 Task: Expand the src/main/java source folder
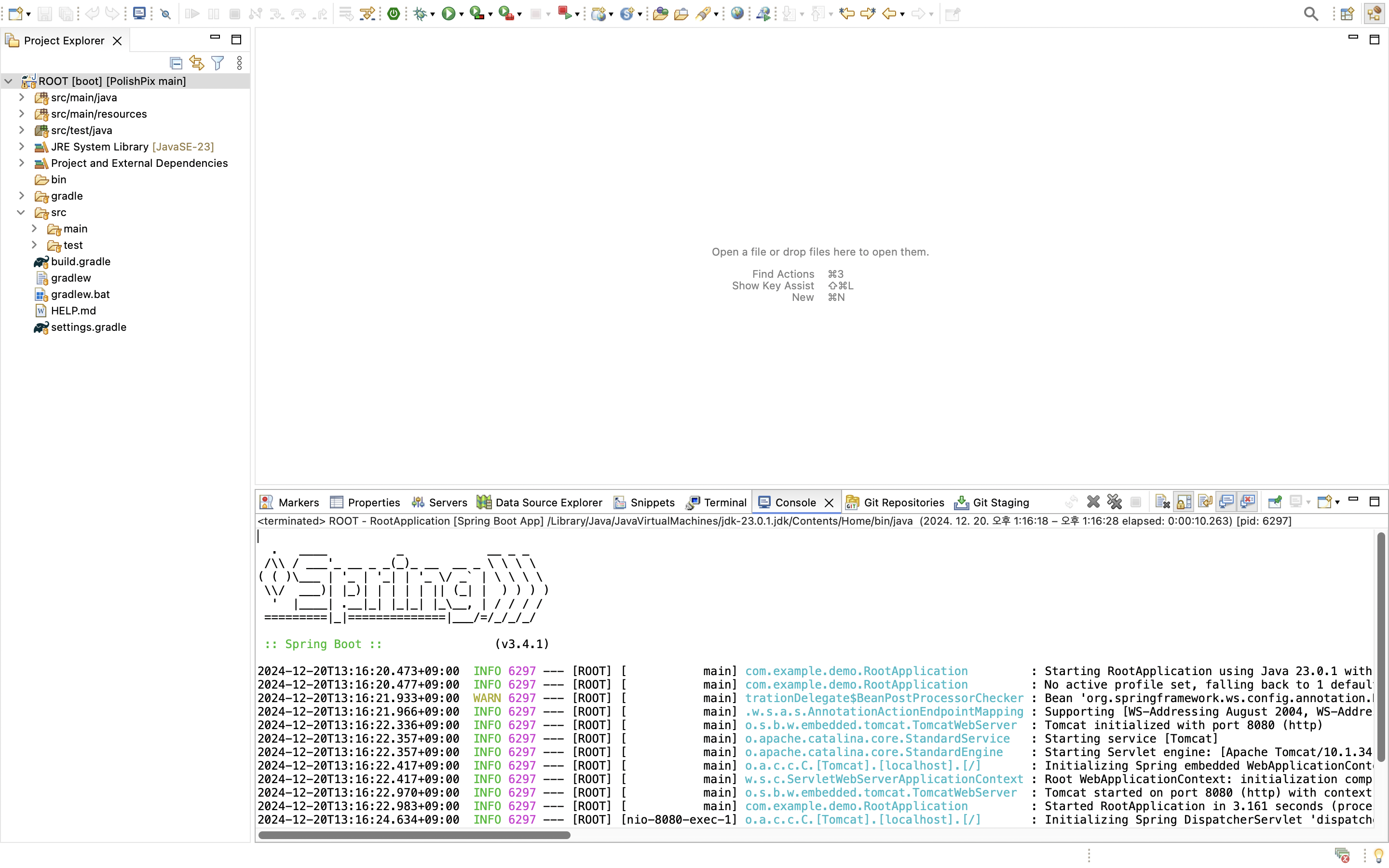[22, 97]
